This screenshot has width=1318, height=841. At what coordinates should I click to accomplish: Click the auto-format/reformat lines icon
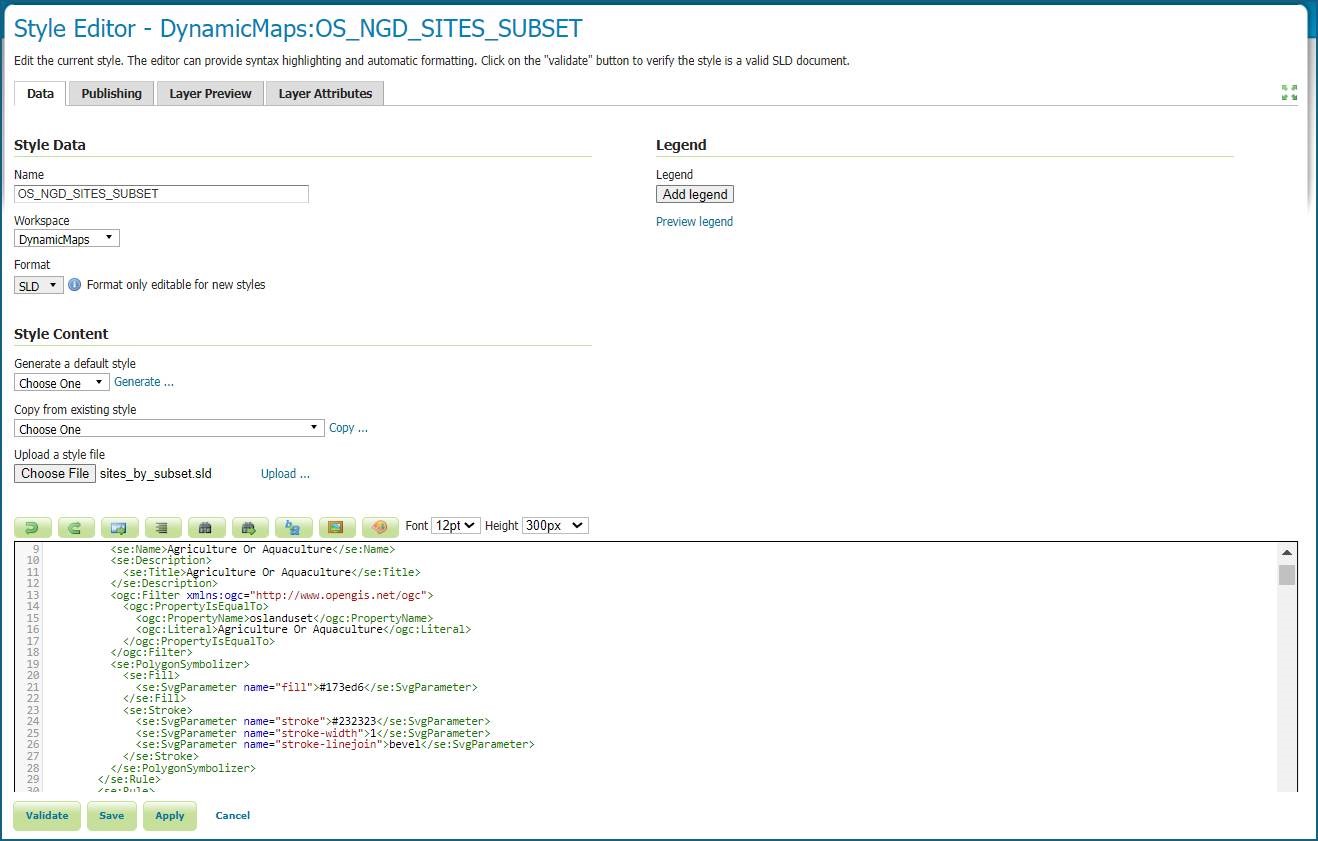(x=163, y=526)
